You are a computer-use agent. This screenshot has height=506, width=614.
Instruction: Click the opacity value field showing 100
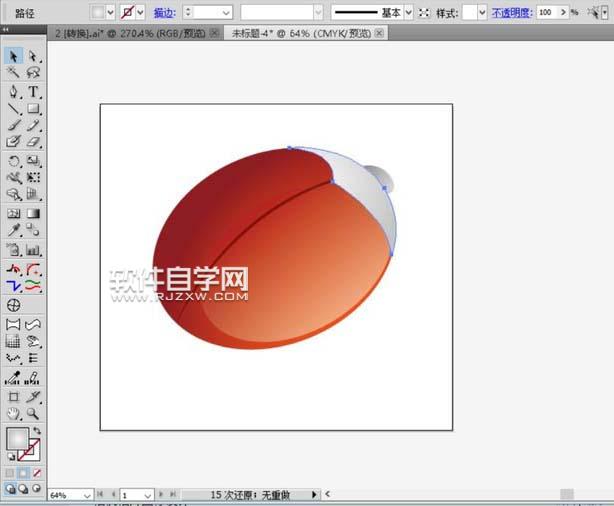pos(547,13)
